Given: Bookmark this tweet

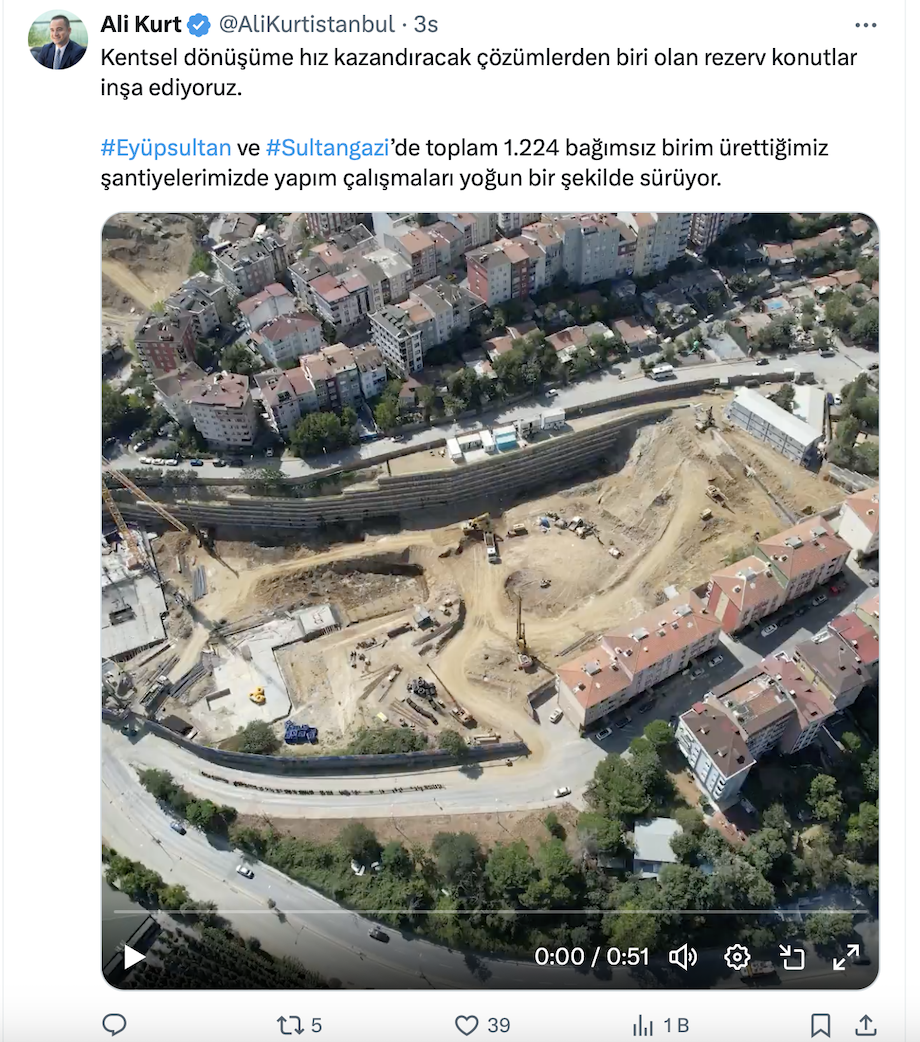Looking at the screenshot, I should pyautogui.click(x=820, y=1025).
